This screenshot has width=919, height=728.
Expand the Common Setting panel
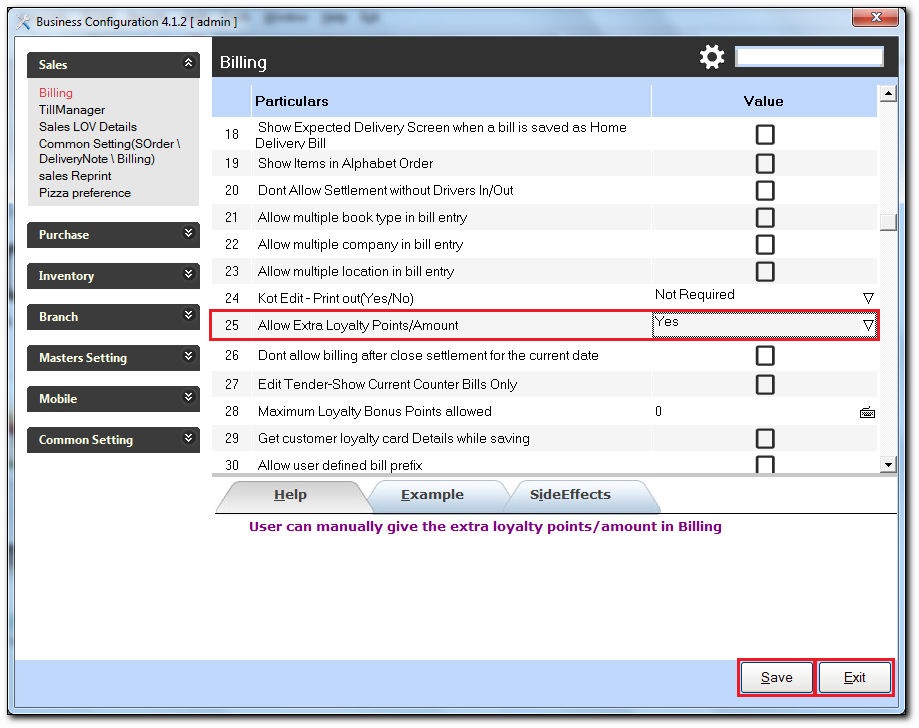(x=188, y=438)
